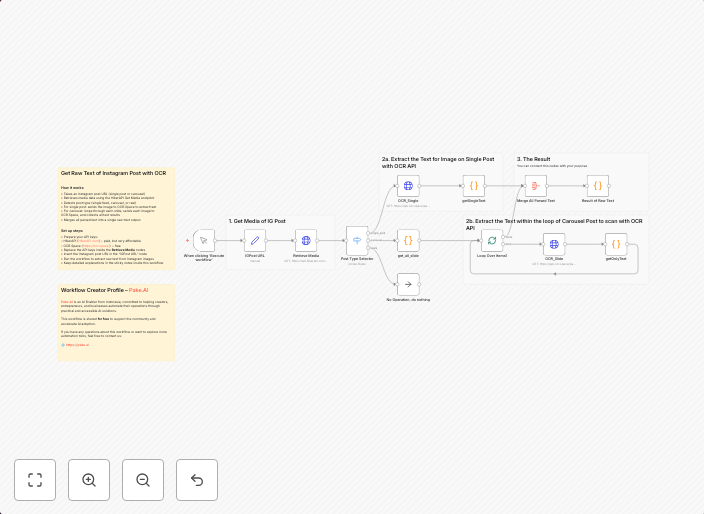704x514 pixels.
Task: Click the getSingleText code node
Action: 473,186
